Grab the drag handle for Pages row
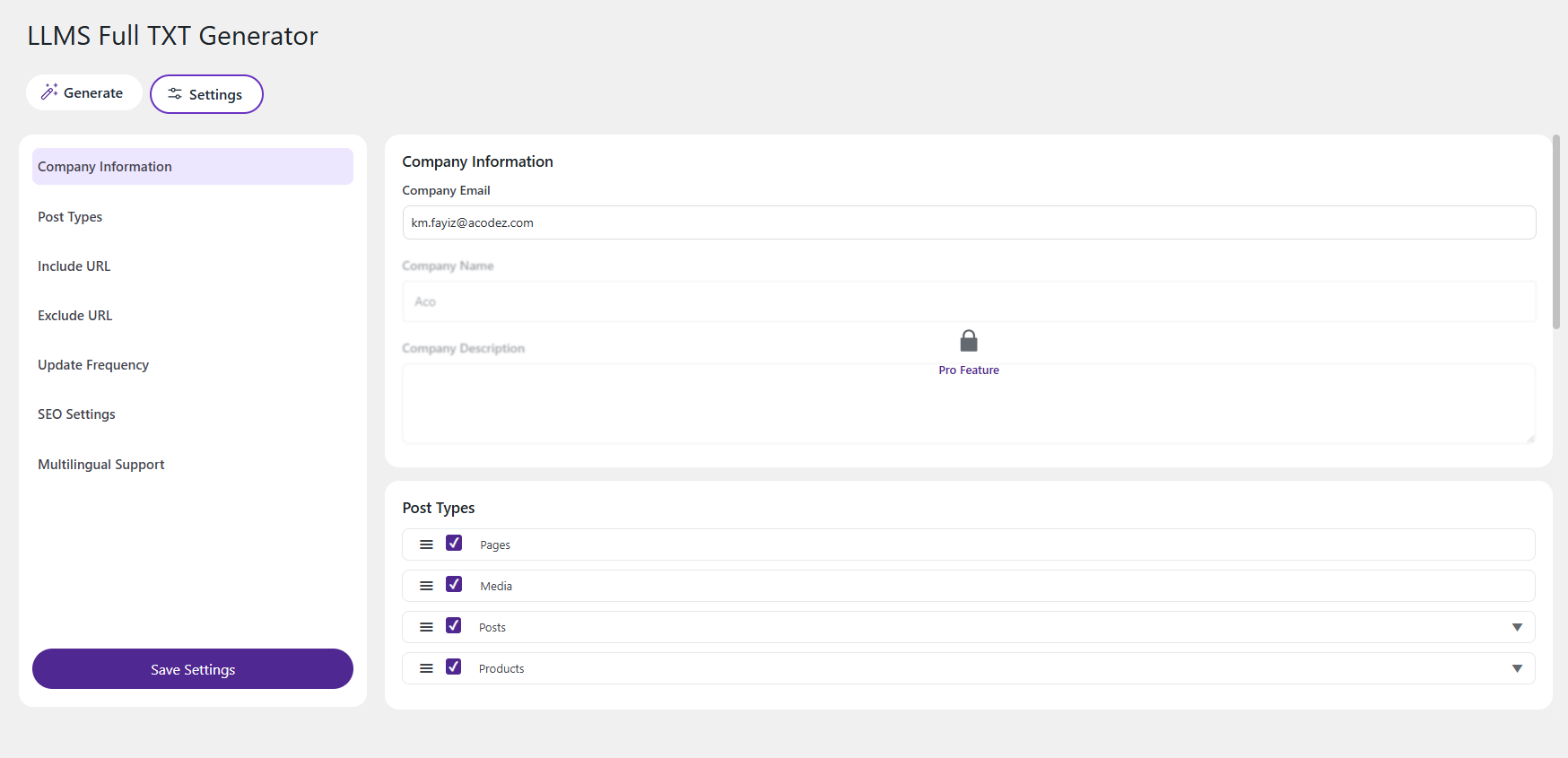The width and height of the screenshot is (1568, 758). click(427, 545)
